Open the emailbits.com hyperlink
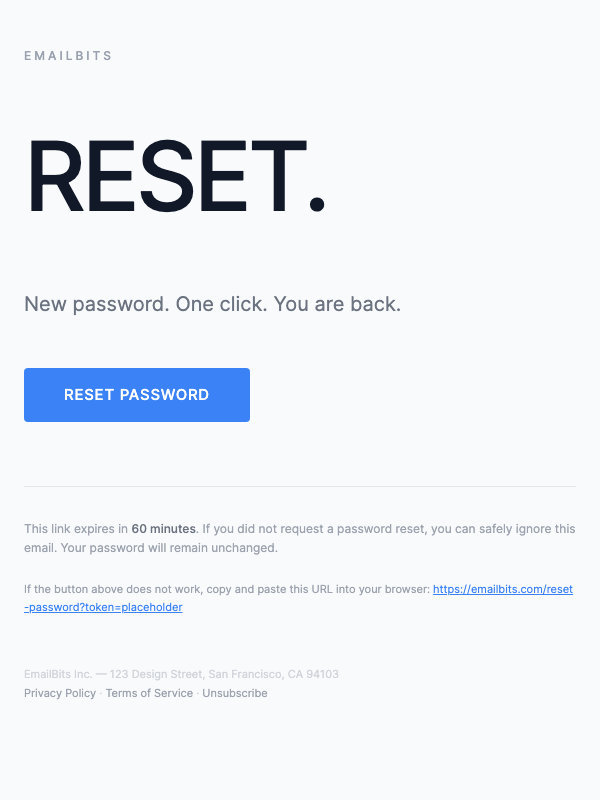The width and height of the screenshot is (600, 800). [x=503, y=589]
